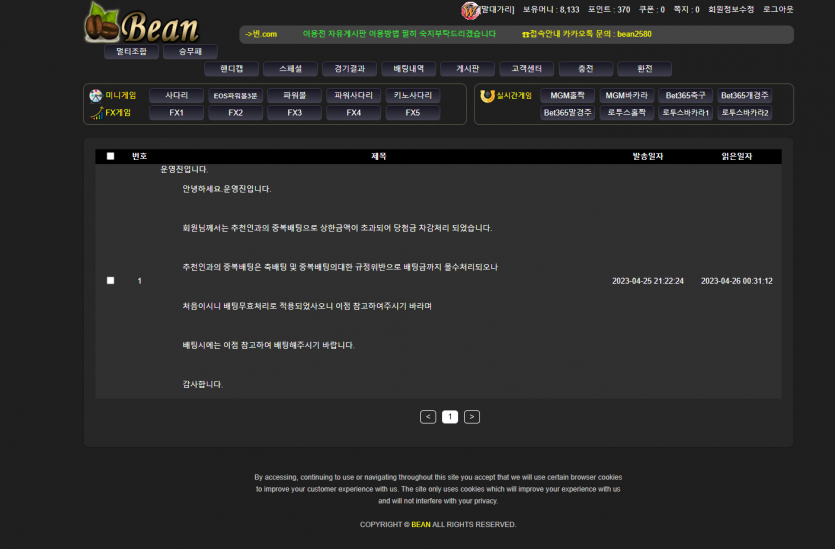Click the 멀티조합 button

pos(131,52)
